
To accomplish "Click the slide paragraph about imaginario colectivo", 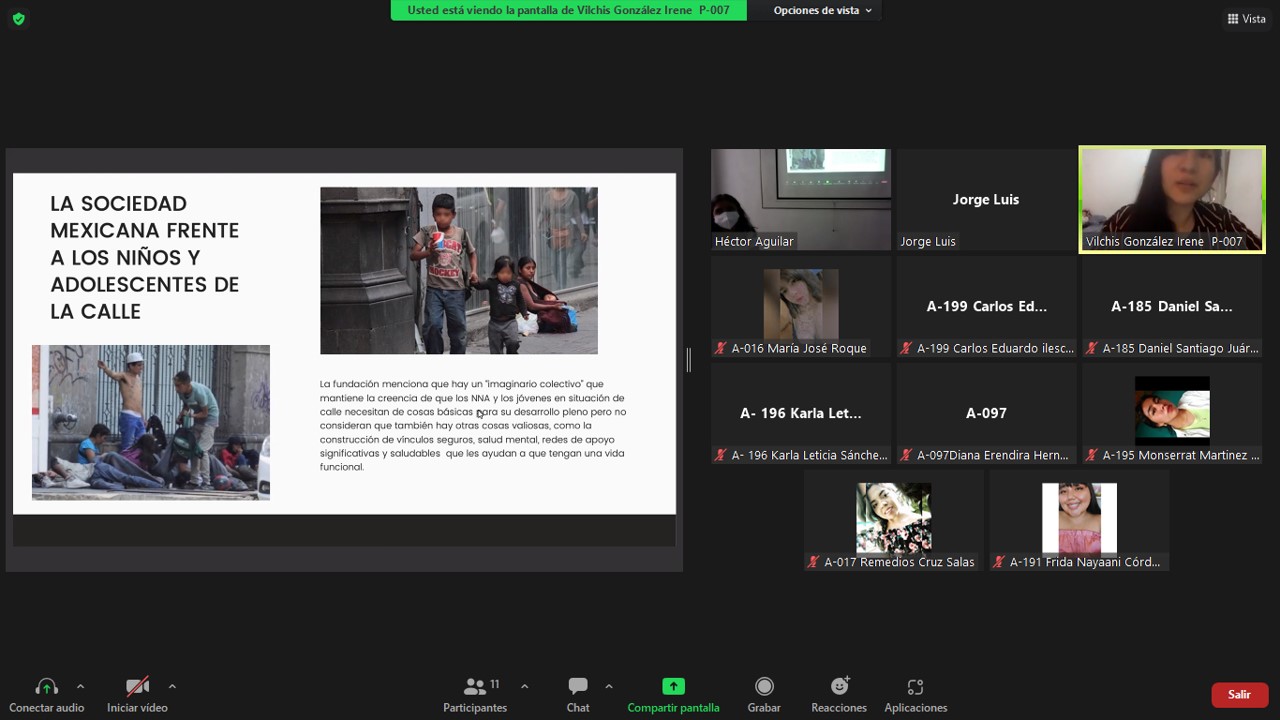I will [x=473, y=425].
